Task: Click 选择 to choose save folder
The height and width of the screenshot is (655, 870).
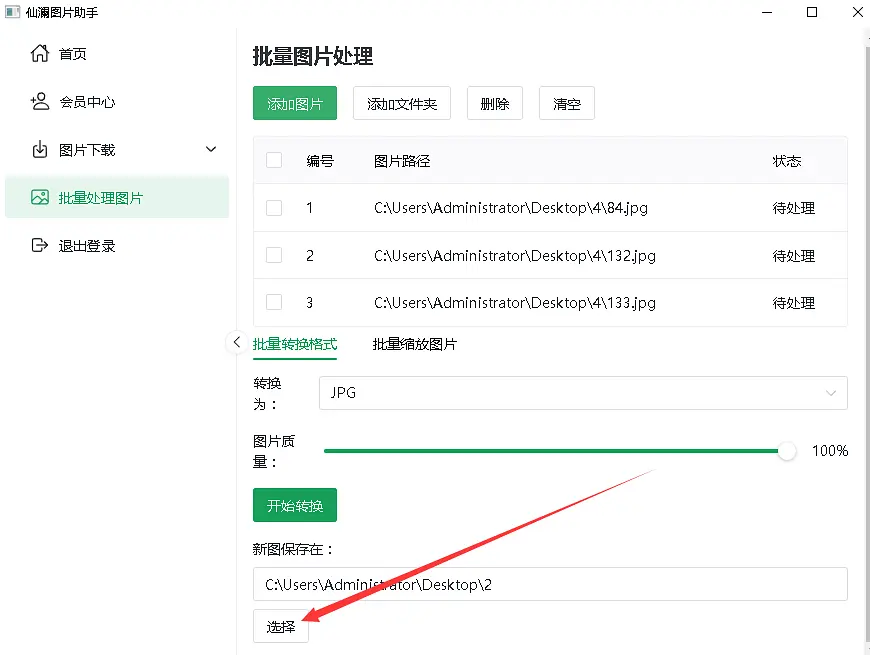Action: click(x=280, y=626)
